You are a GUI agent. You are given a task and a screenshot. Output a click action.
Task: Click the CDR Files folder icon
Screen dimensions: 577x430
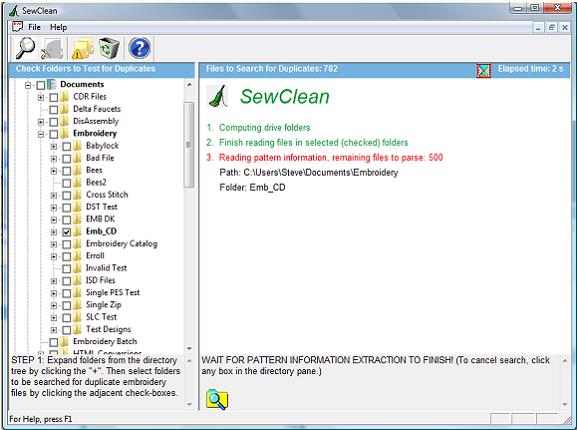pos(64,97)
